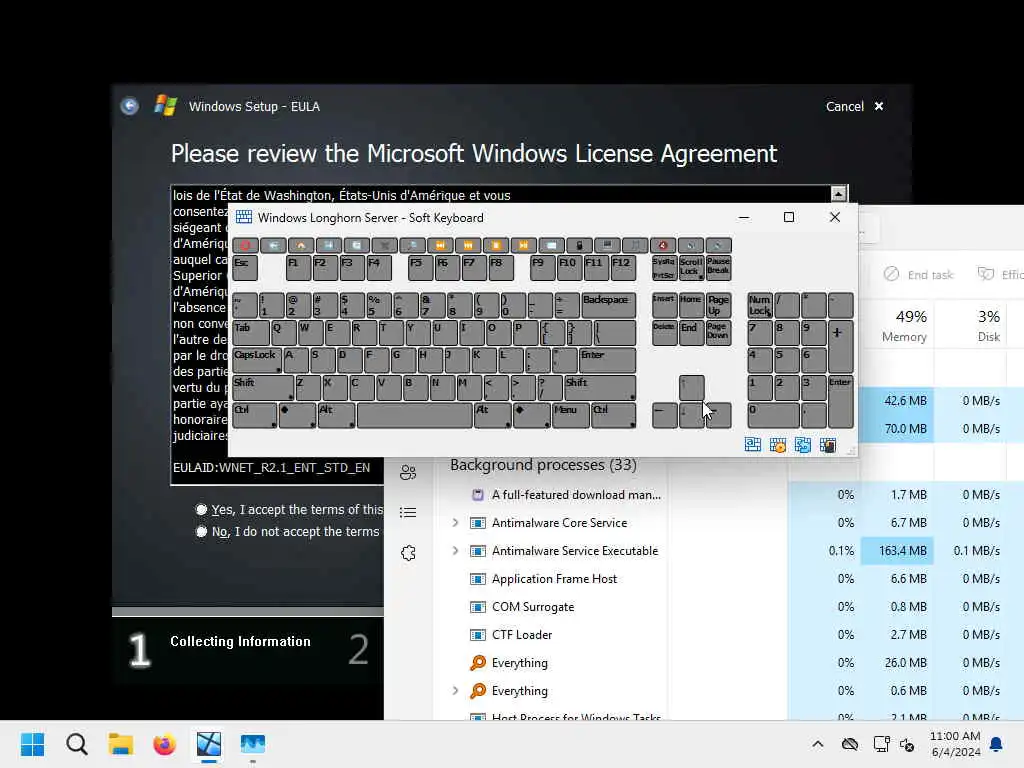Toggle the right Shift key
1024x768 pixels.
[x=600, y=388]
